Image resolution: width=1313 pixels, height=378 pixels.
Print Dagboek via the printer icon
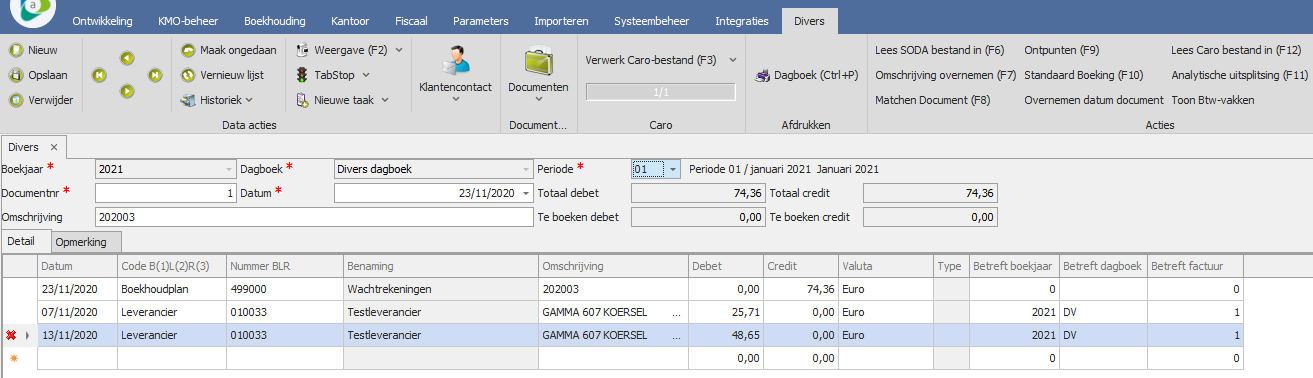(763, 74)
